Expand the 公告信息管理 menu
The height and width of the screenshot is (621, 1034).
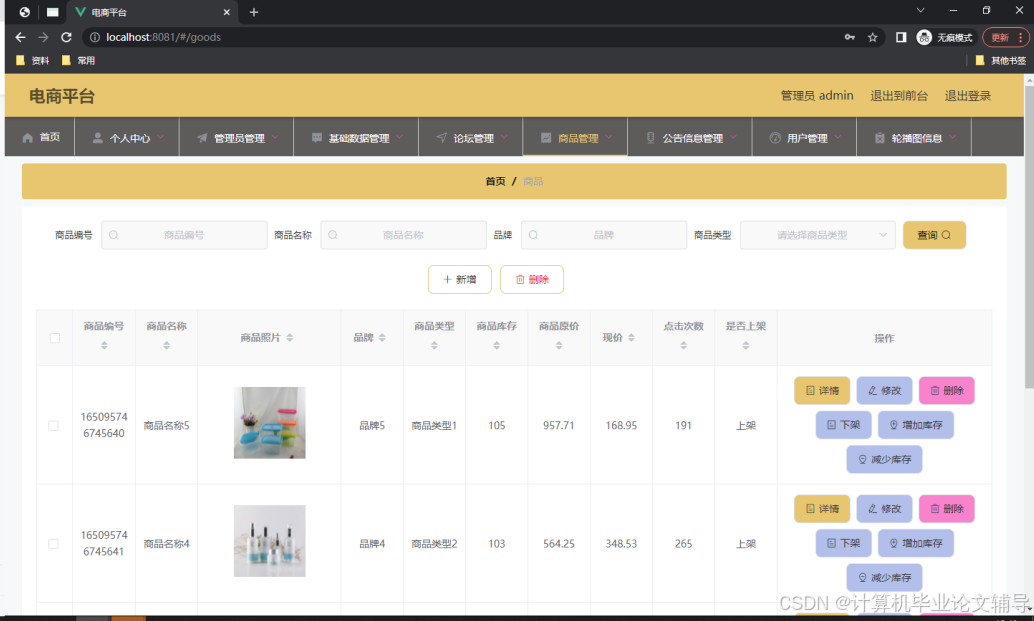[690, 138]
